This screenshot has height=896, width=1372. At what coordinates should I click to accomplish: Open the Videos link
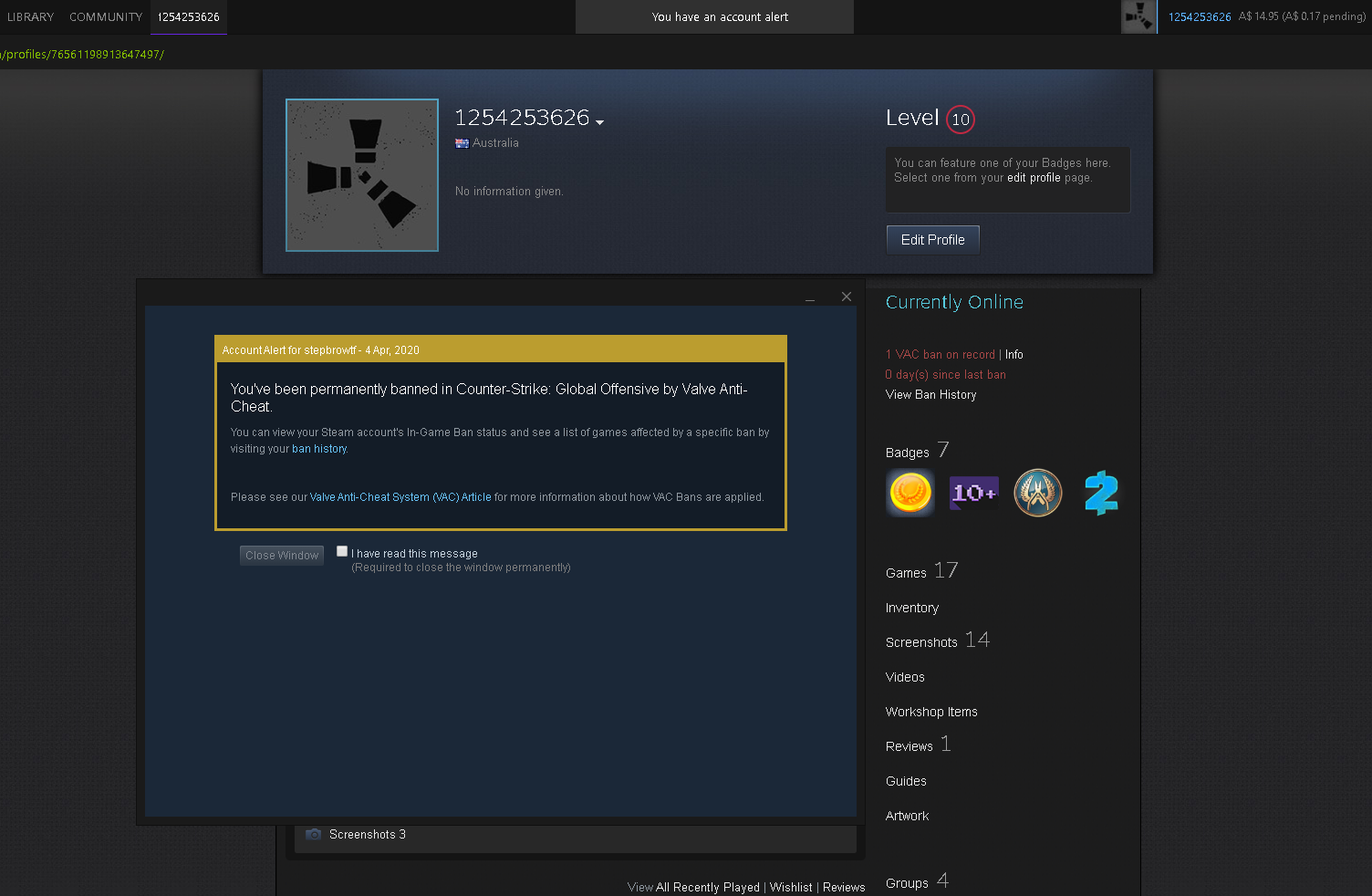[x=905, y=677]
